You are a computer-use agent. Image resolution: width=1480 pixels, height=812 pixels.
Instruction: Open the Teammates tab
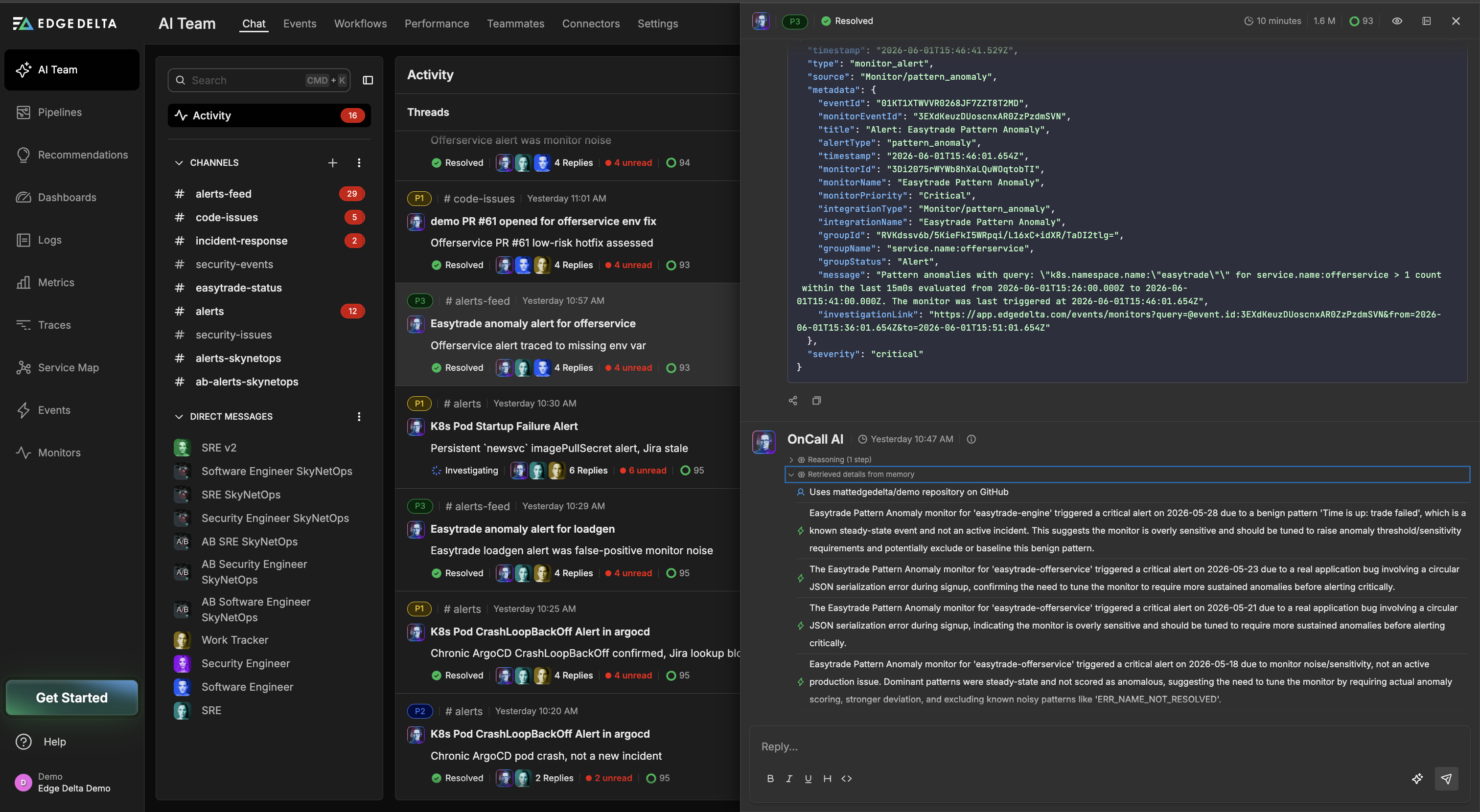515,23
